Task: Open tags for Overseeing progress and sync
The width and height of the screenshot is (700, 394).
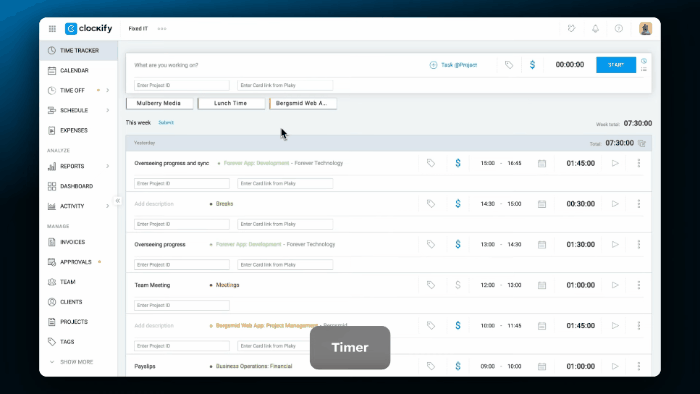Action: 431,163
